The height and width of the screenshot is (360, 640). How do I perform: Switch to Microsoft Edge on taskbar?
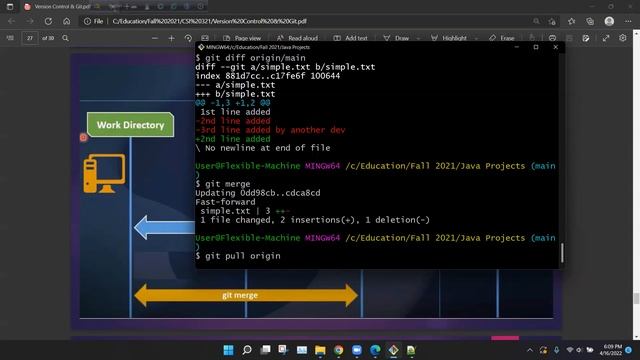click(375, 350)
